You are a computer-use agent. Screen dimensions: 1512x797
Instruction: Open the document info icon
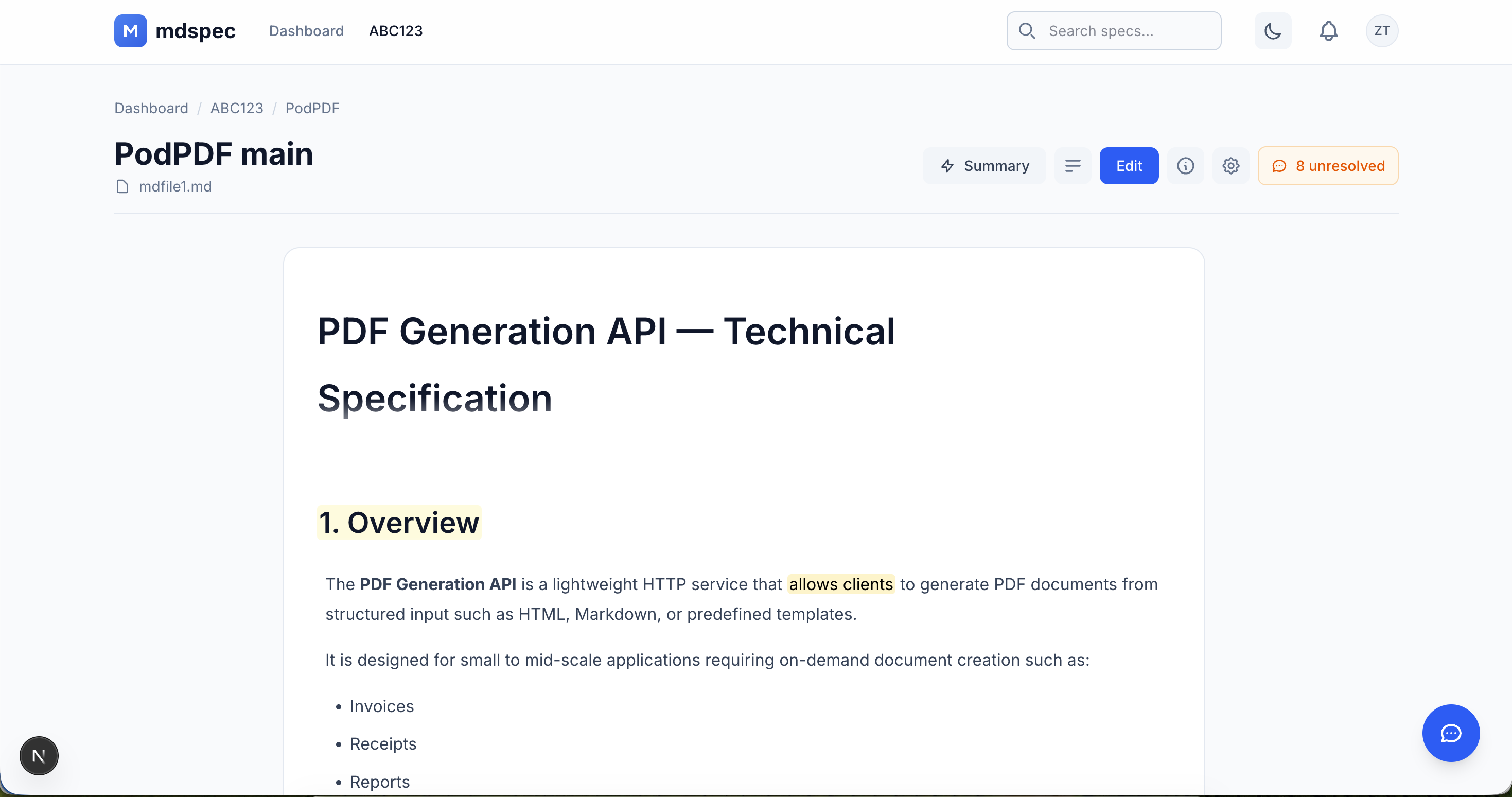pyautogui.click(x=1185, y=166)
